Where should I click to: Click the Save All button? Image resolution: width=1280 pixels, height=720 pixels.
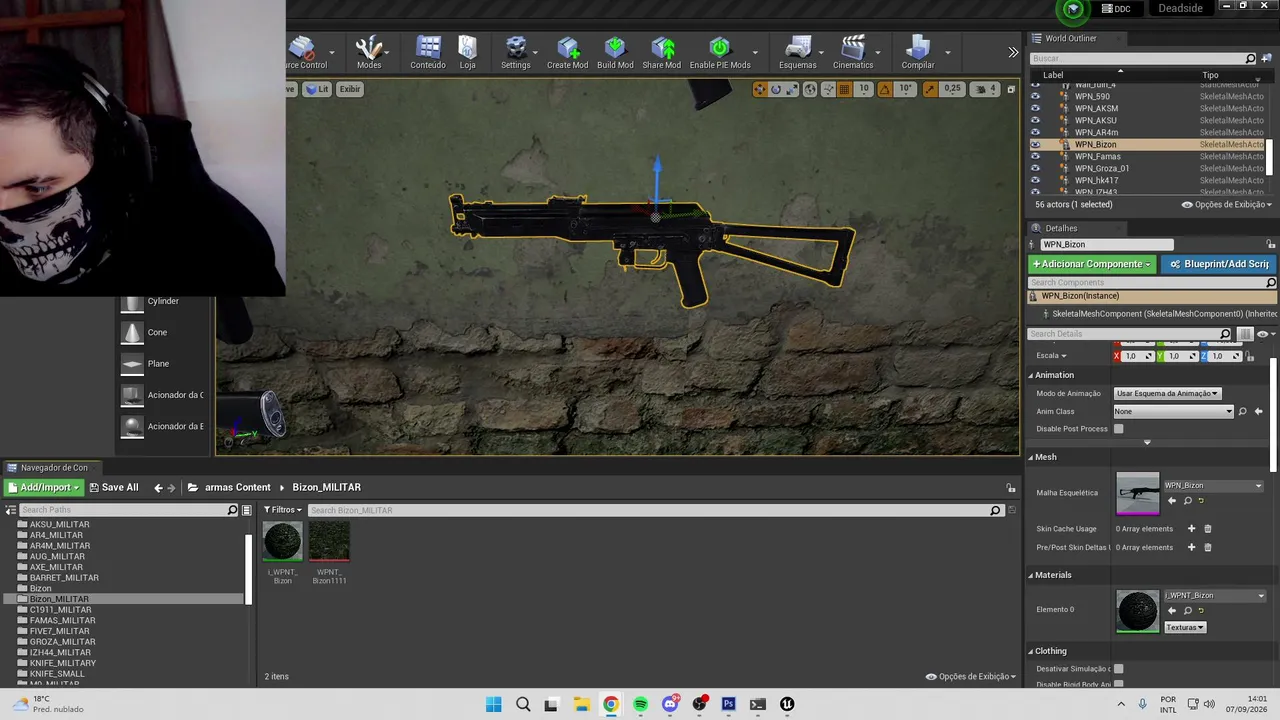tap(114, 488)
